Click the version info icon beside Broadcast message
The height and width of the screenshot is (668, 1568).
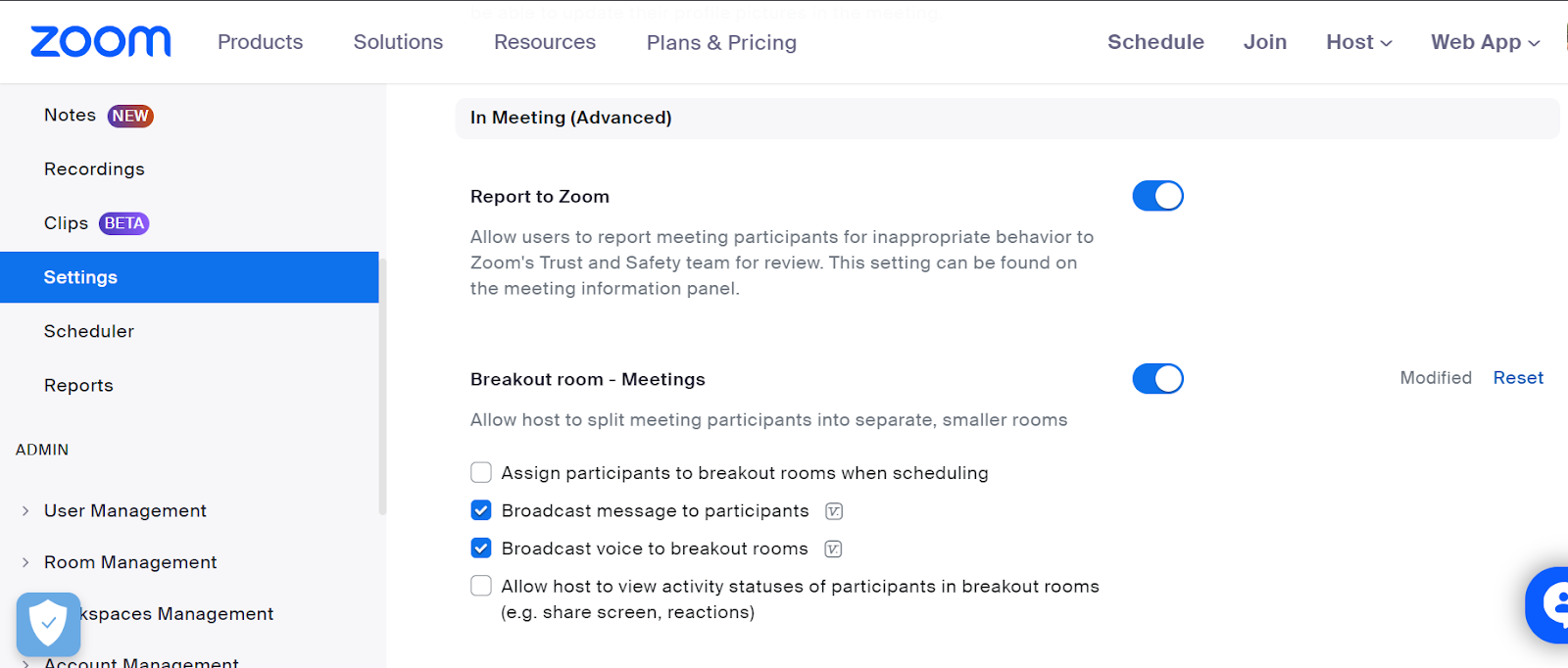click(x=834, y=511)
